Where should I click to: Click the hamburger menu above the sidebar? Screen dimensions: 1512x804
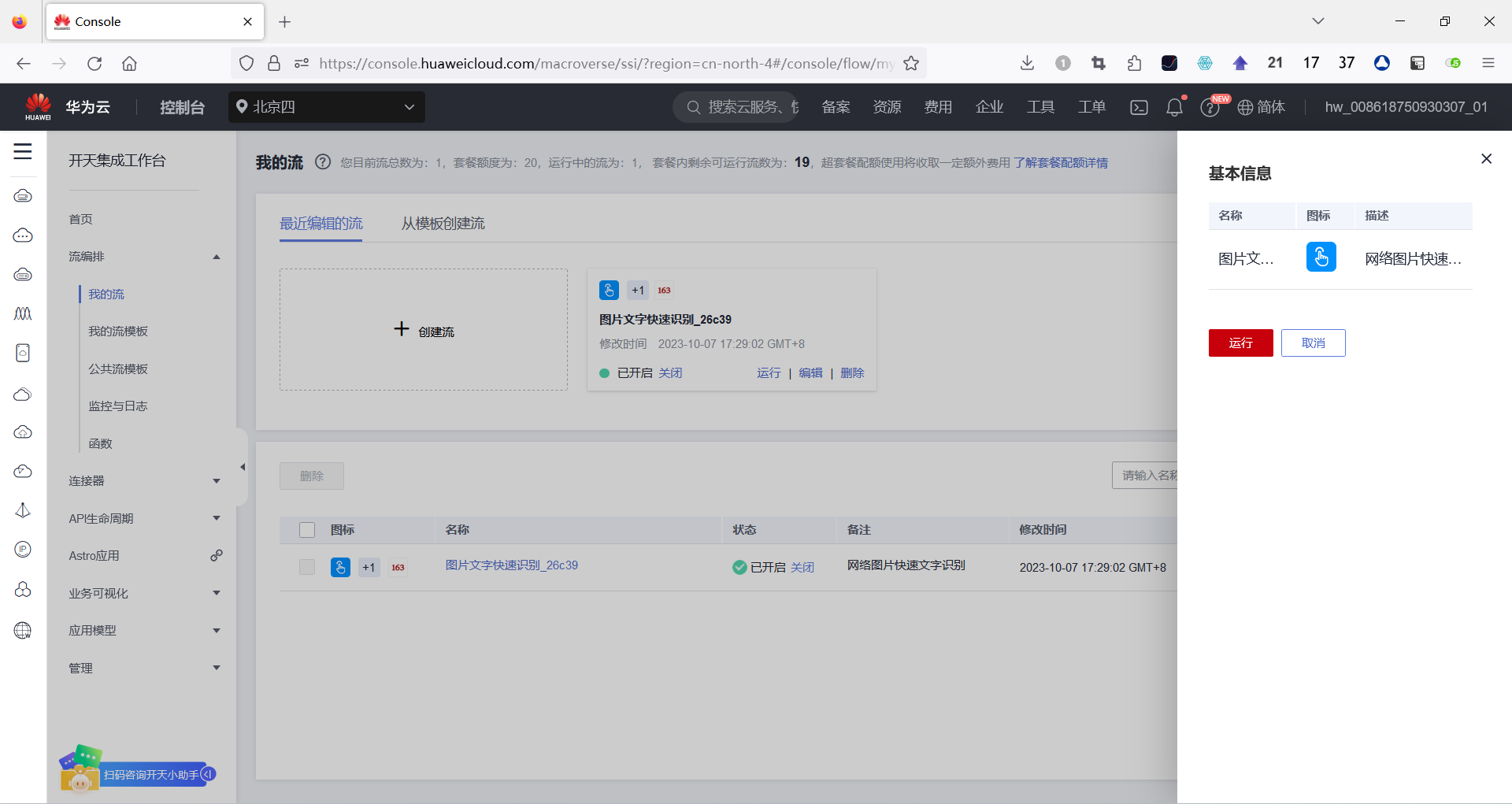(x=22, y=152)
